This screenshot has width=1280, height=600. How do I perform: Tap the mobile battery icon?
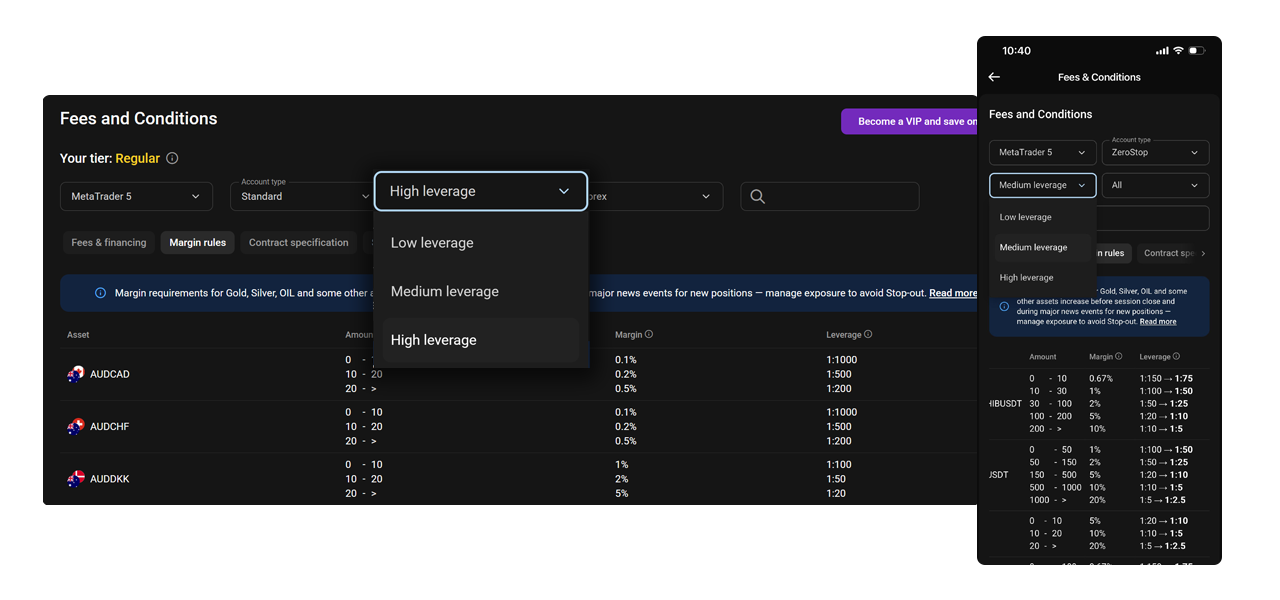pos(1197,51)
